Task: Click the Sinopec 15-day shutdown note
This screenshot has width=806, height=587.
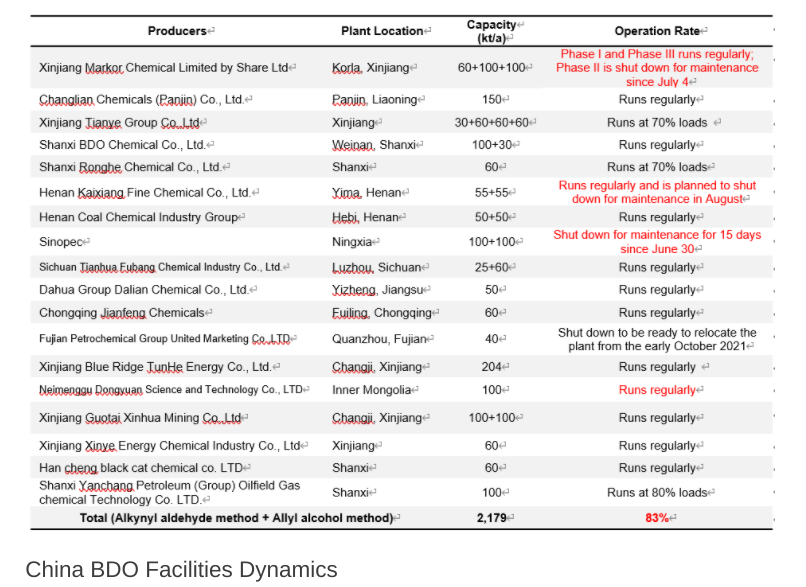Action: tap(657, 242)
